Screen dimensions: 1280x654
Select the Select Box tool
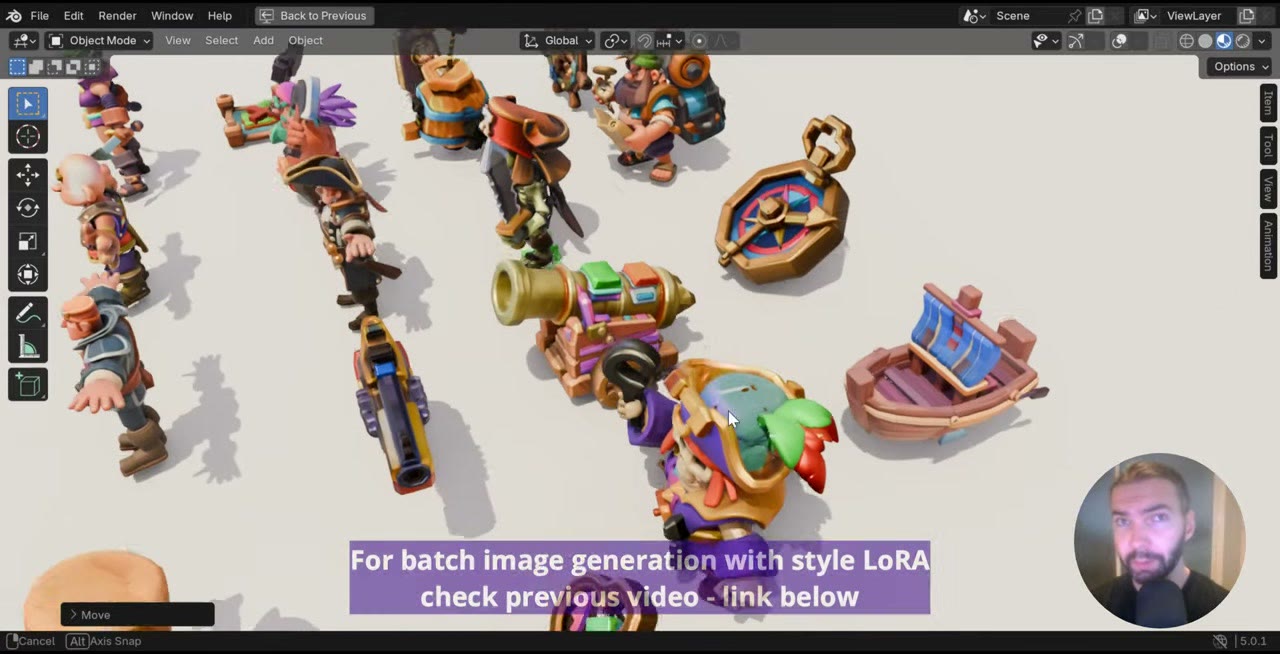point(28,104)
